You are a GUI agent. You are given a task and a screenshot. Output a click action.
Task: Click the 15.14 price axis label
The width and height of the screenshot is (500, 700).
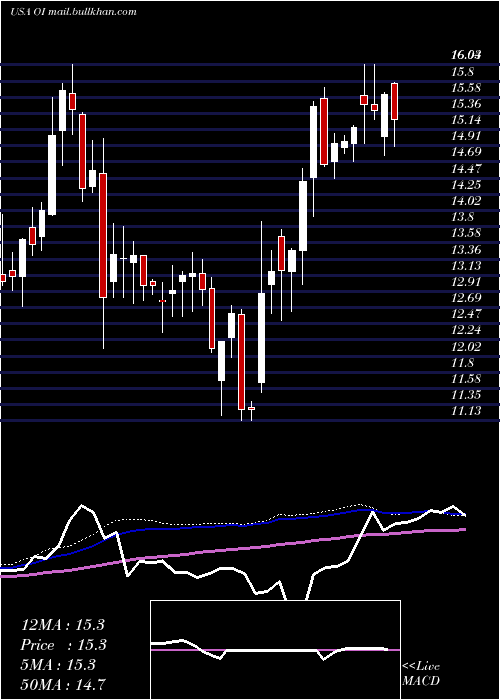pos(466,120)
